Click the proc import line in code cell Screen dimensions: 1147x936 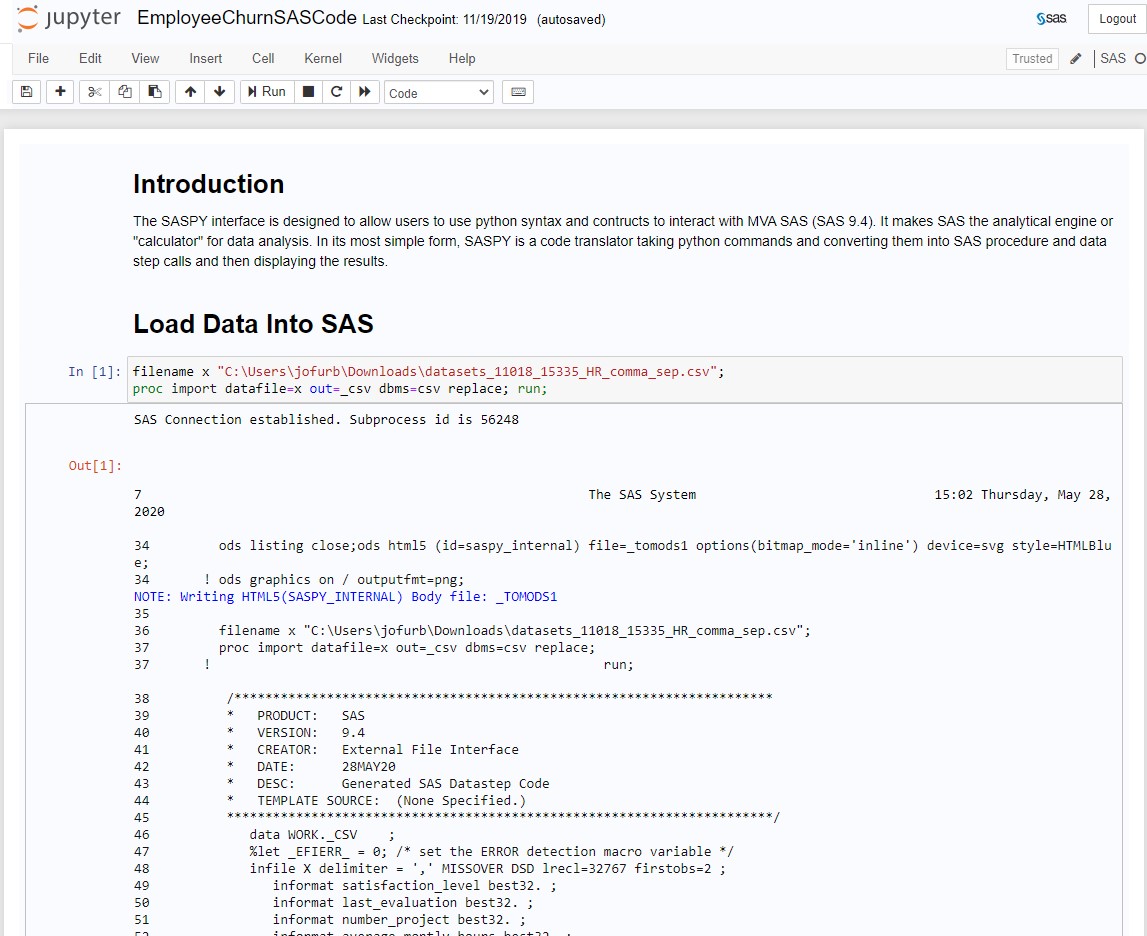[x=339, y=389]
